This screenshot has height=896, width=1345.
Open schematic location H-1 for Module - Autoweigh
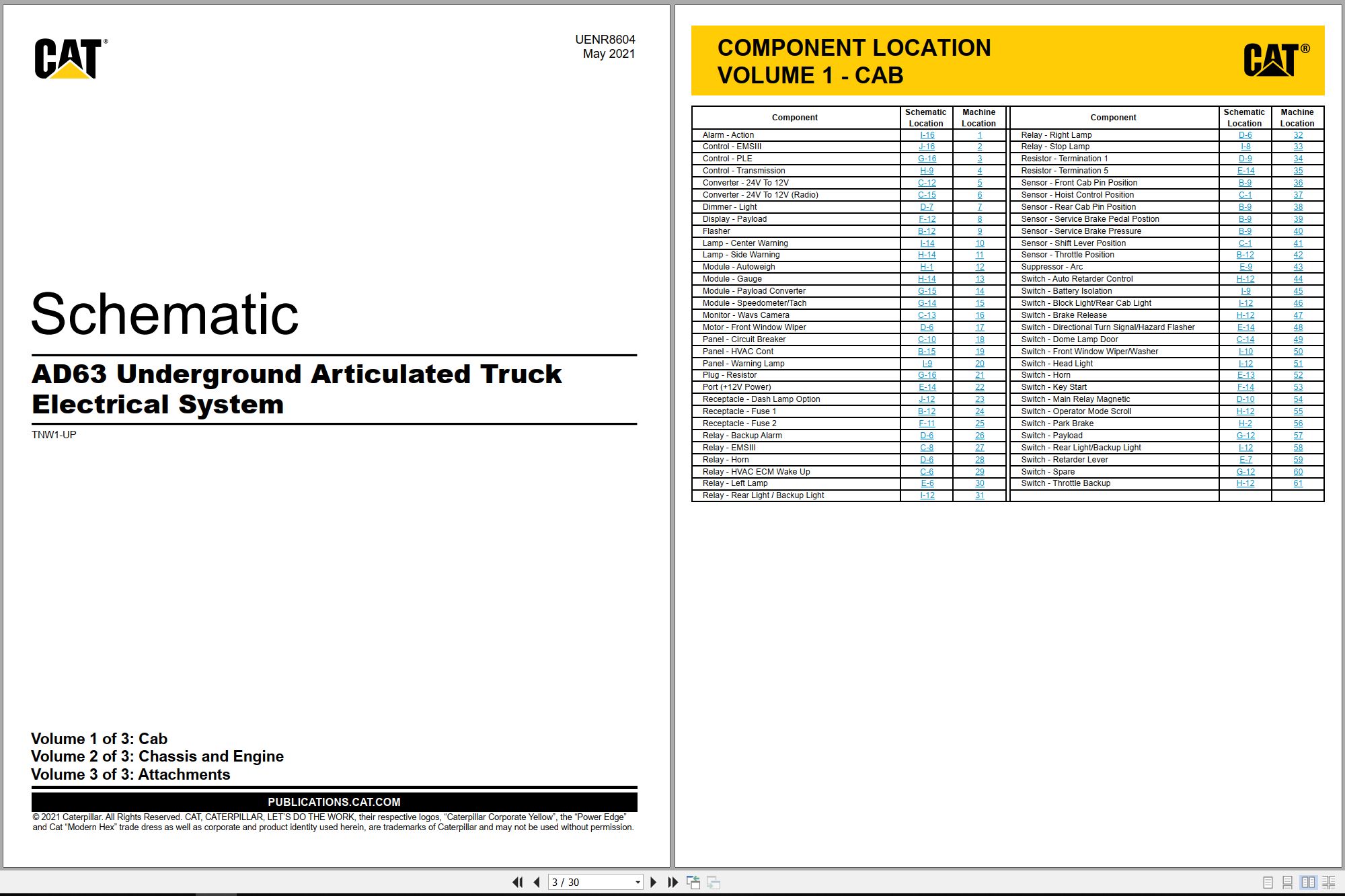[927, 267]
